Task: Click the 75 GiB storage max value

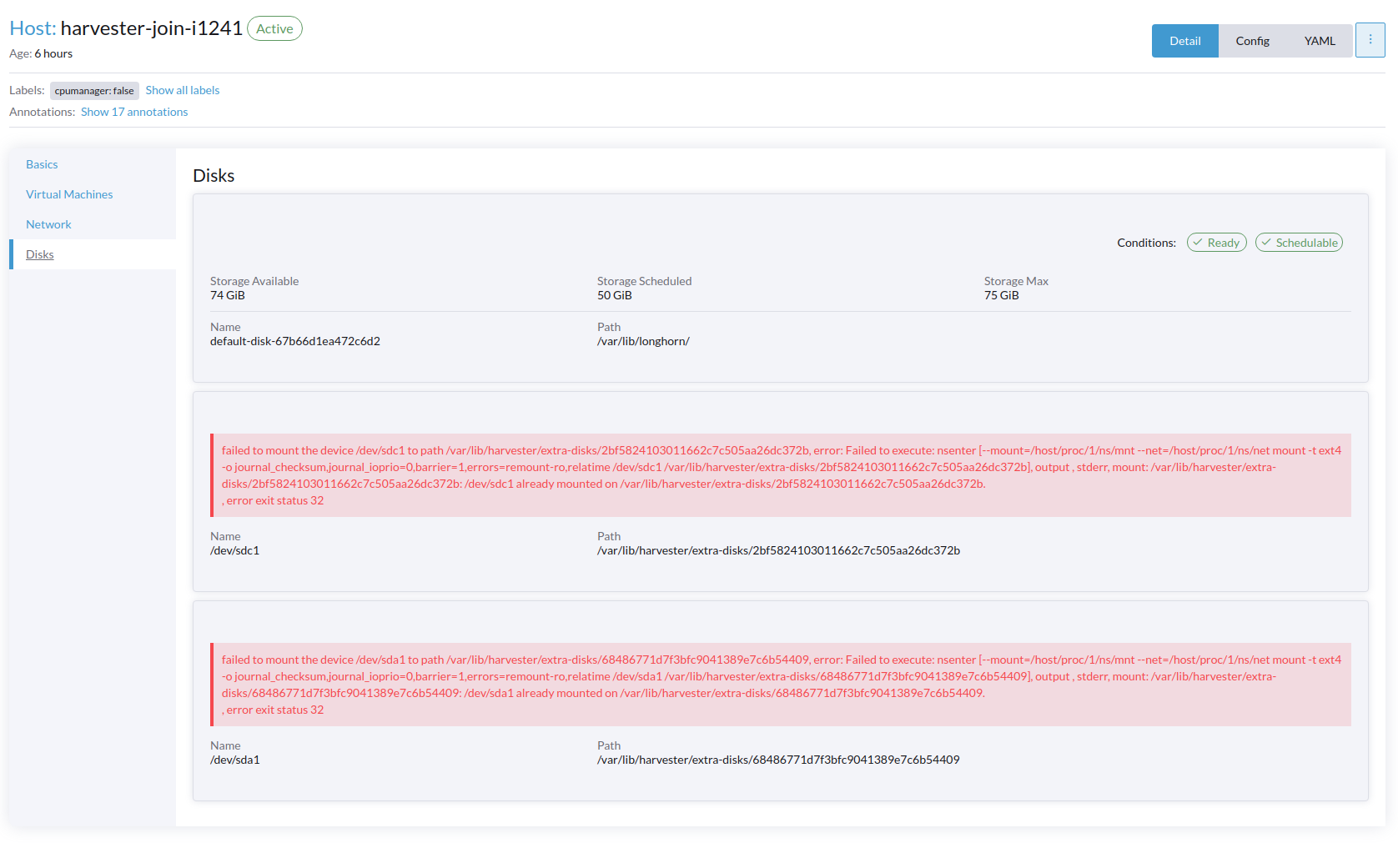Action: point(1002,295)
